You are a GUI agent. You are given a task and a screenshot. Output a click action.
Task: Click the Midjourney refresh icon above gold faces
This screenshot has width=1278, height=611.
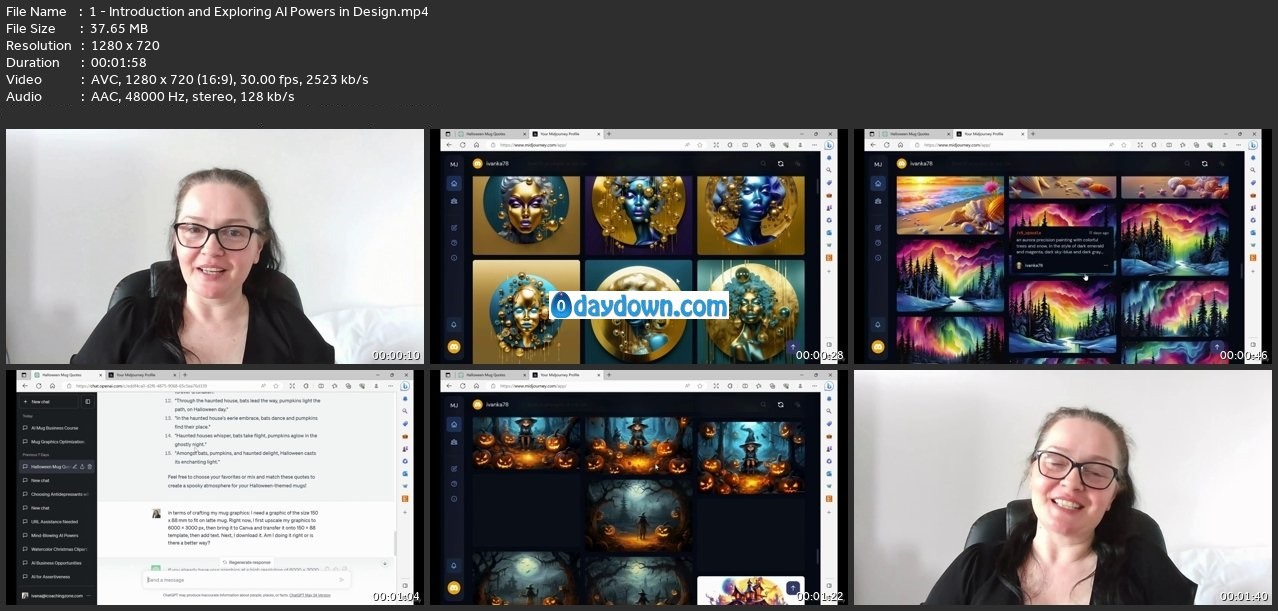[780, 163]
